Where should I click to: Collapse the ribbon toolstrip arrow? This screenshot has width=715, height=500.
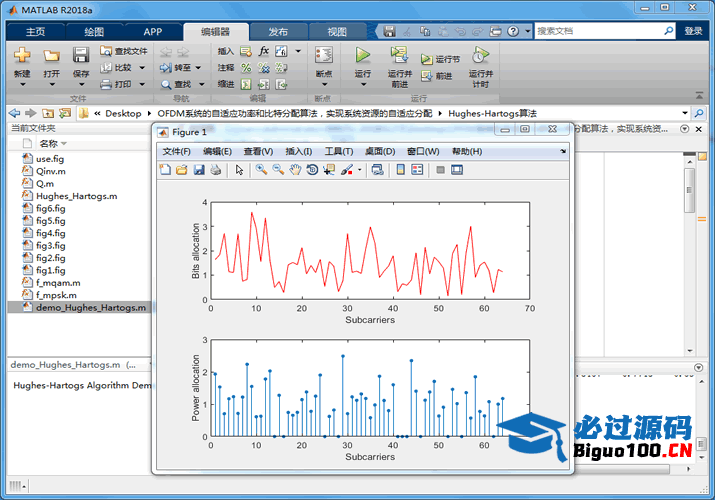[x=699, y=95]
